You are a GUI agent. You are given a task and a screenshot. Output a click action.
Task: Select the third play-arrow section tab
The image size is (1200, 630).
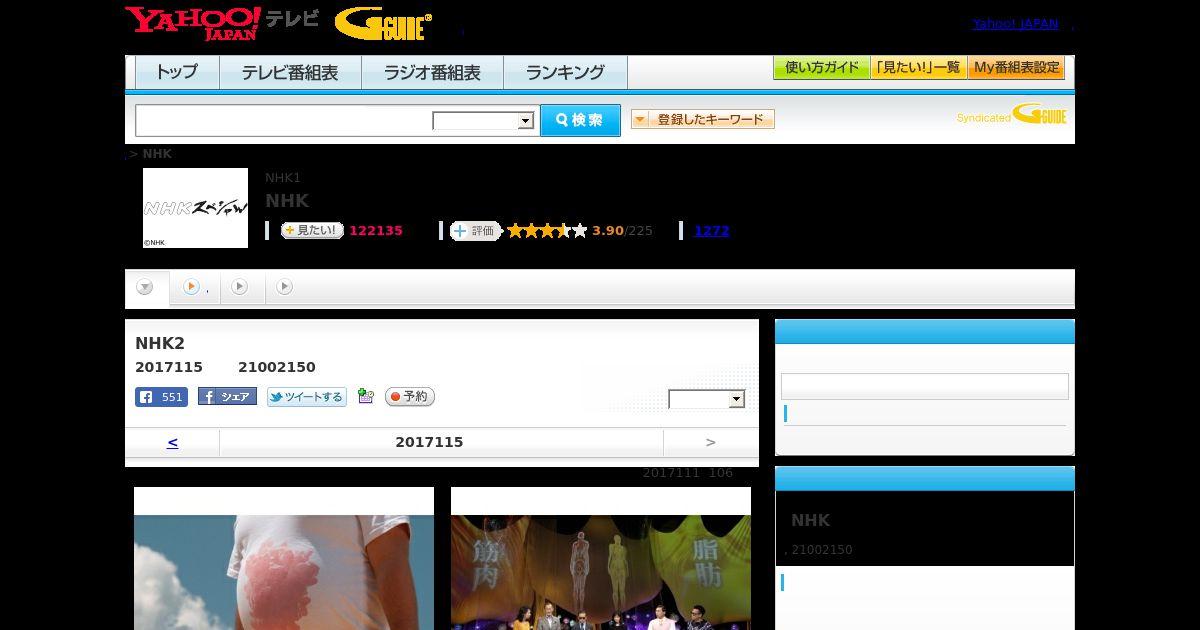pos(240,288)
